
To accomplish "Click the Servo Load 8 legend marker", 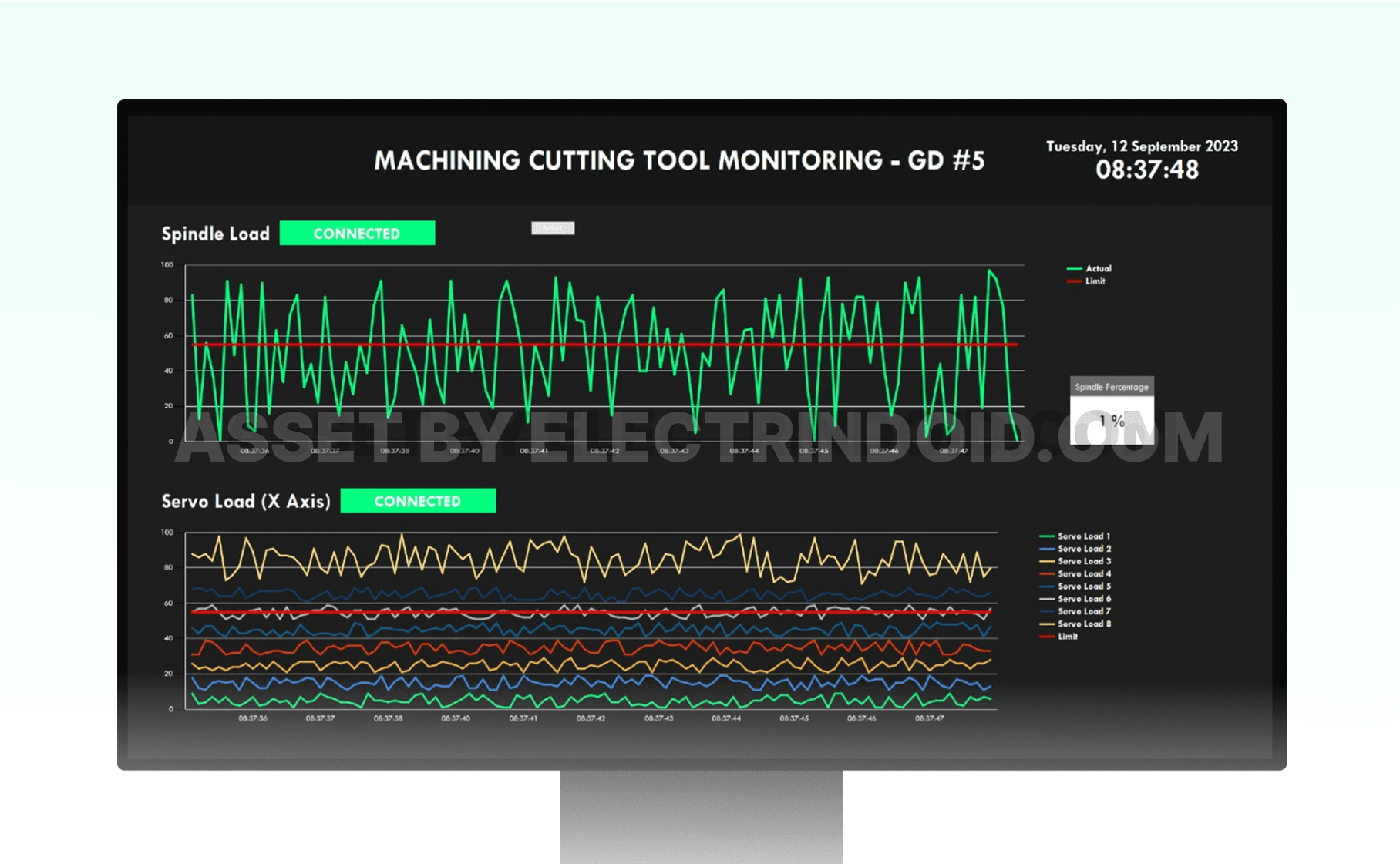I will point(1048,624).
